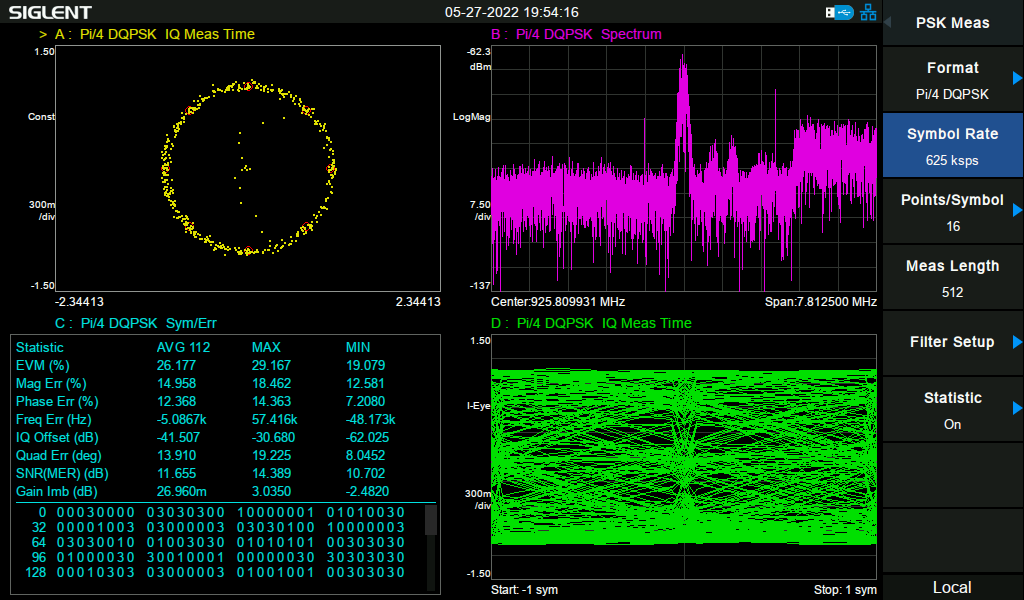Click the spectrum peak in window B
Screen dimensions: 1024x600
click(x=683, y=62)
